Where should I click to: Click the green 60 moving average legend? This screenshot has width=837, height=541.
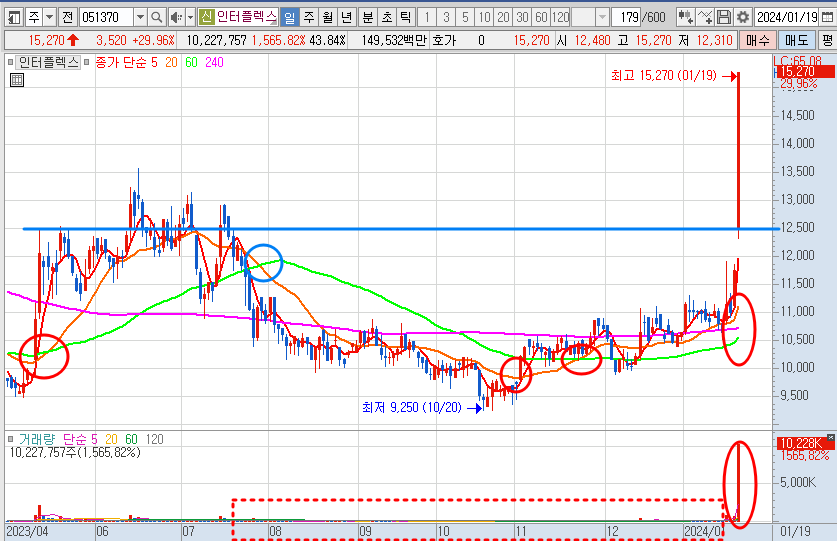pyautogui.click(x=191, y=62)
